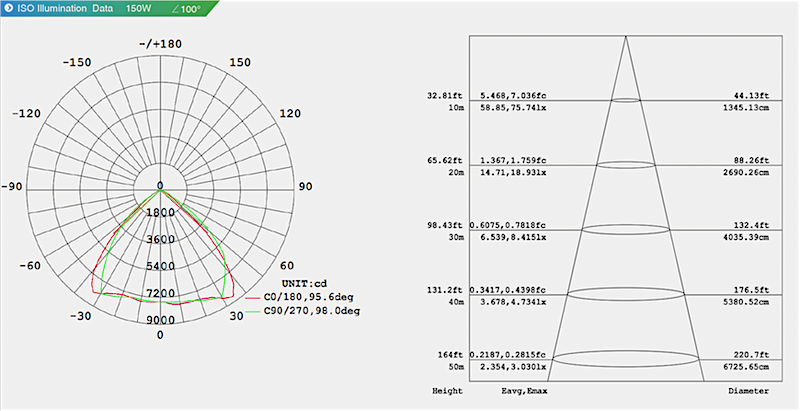Select the 6.539,8.415lx value

click(513, 237)
